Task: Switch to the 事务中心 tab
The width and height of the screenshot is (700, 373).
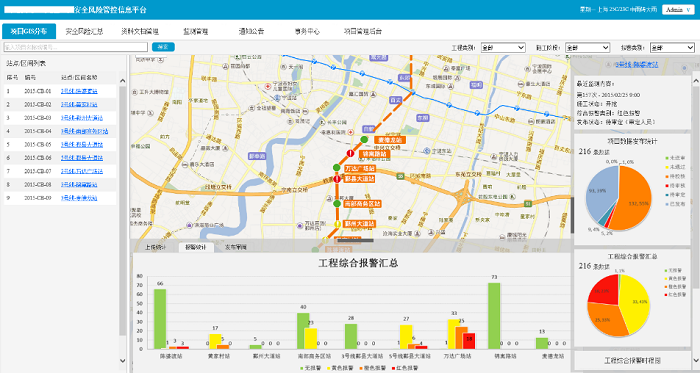Action: click(307, 31)
